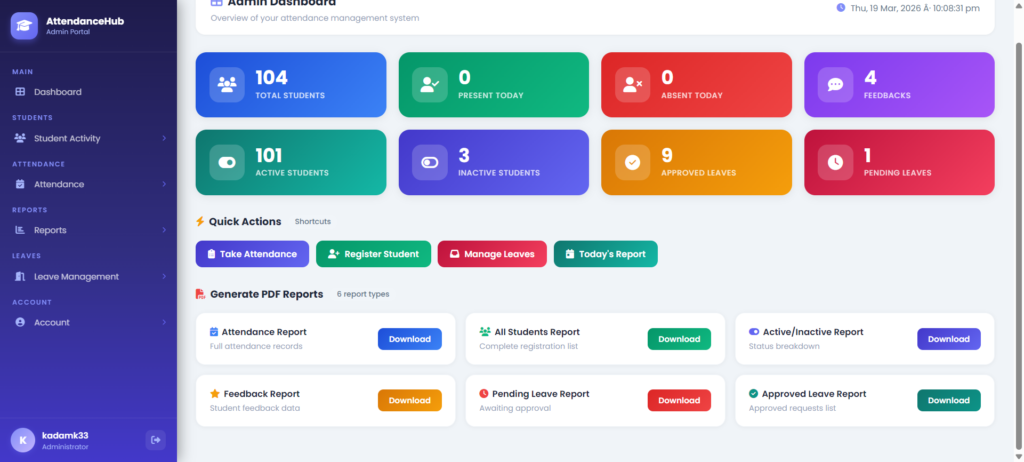Click the Present Today user-check icon
Screen dimensions: 1024x462
429,85
